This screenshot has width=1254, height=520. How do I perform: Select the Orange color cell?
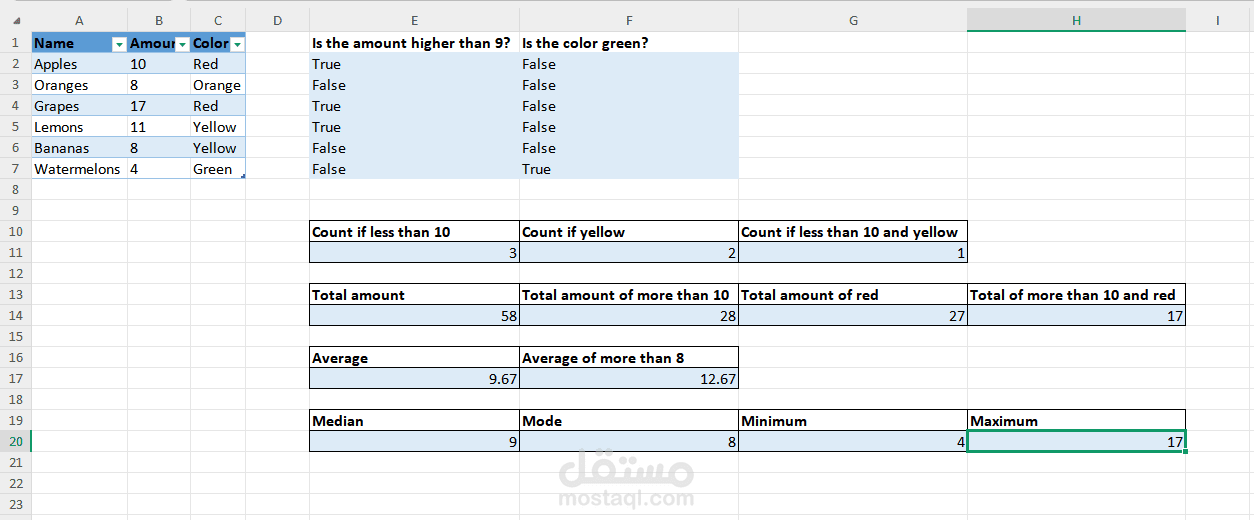218,85
